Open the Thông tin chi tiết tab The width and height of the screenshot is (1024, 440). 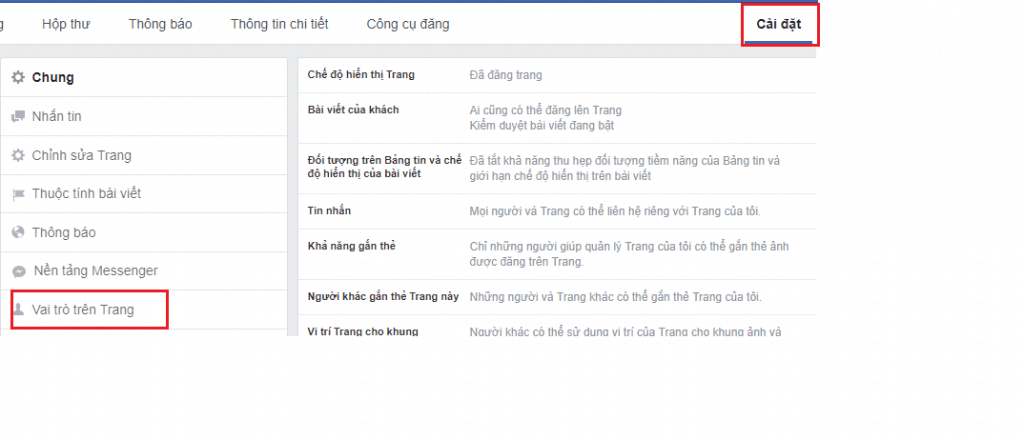pyautogui.click(x=280, y=24)
